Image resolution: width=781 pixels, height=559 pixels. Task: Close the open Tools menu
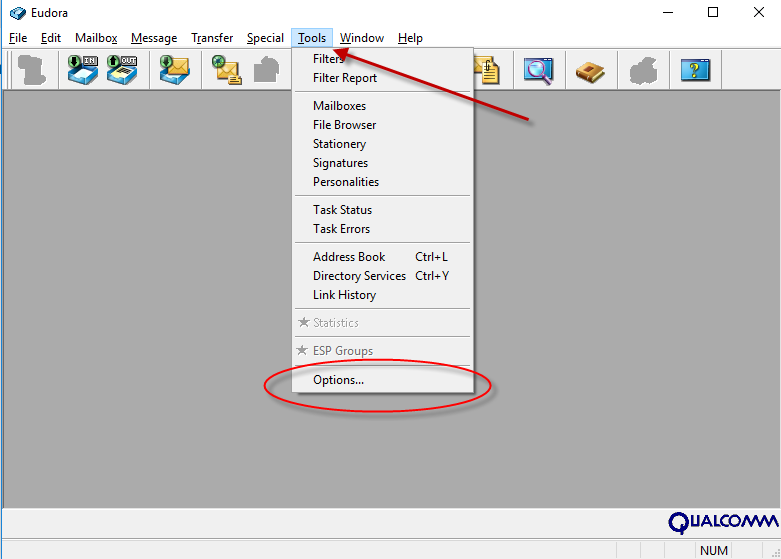312,38
